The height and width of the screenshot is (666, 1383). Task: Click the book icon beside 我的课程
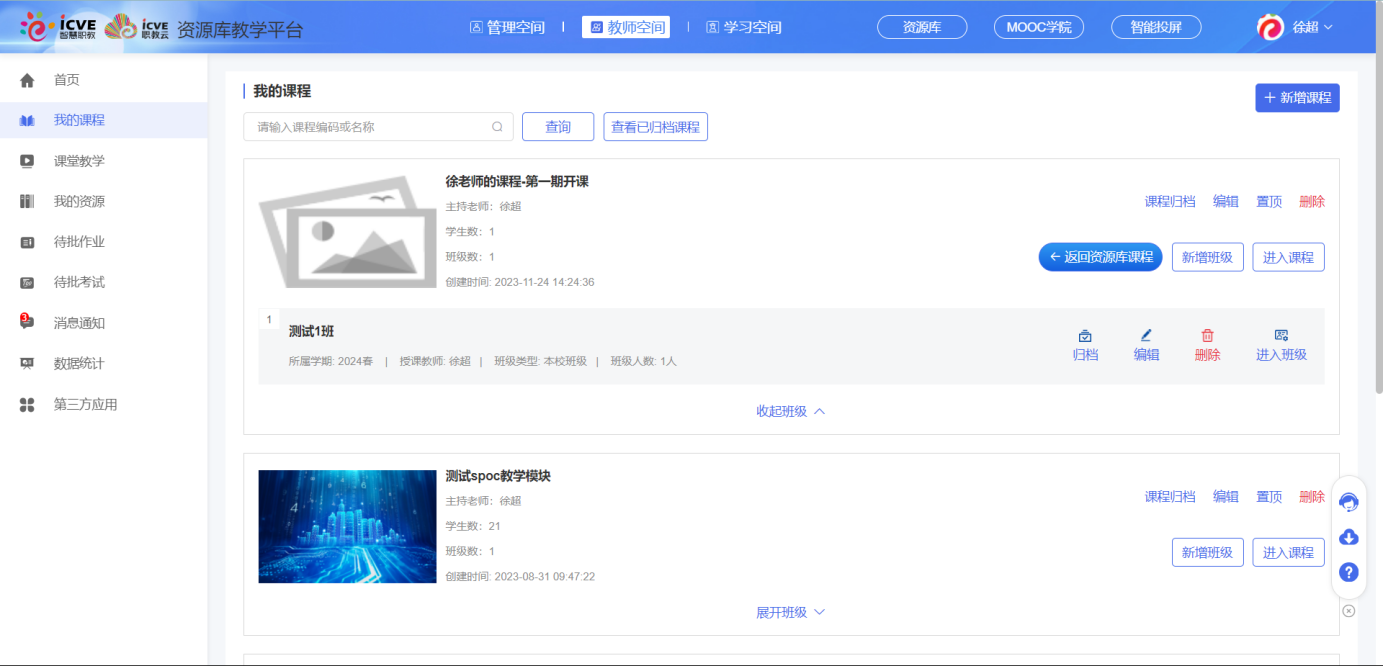(x=27, y=120)
